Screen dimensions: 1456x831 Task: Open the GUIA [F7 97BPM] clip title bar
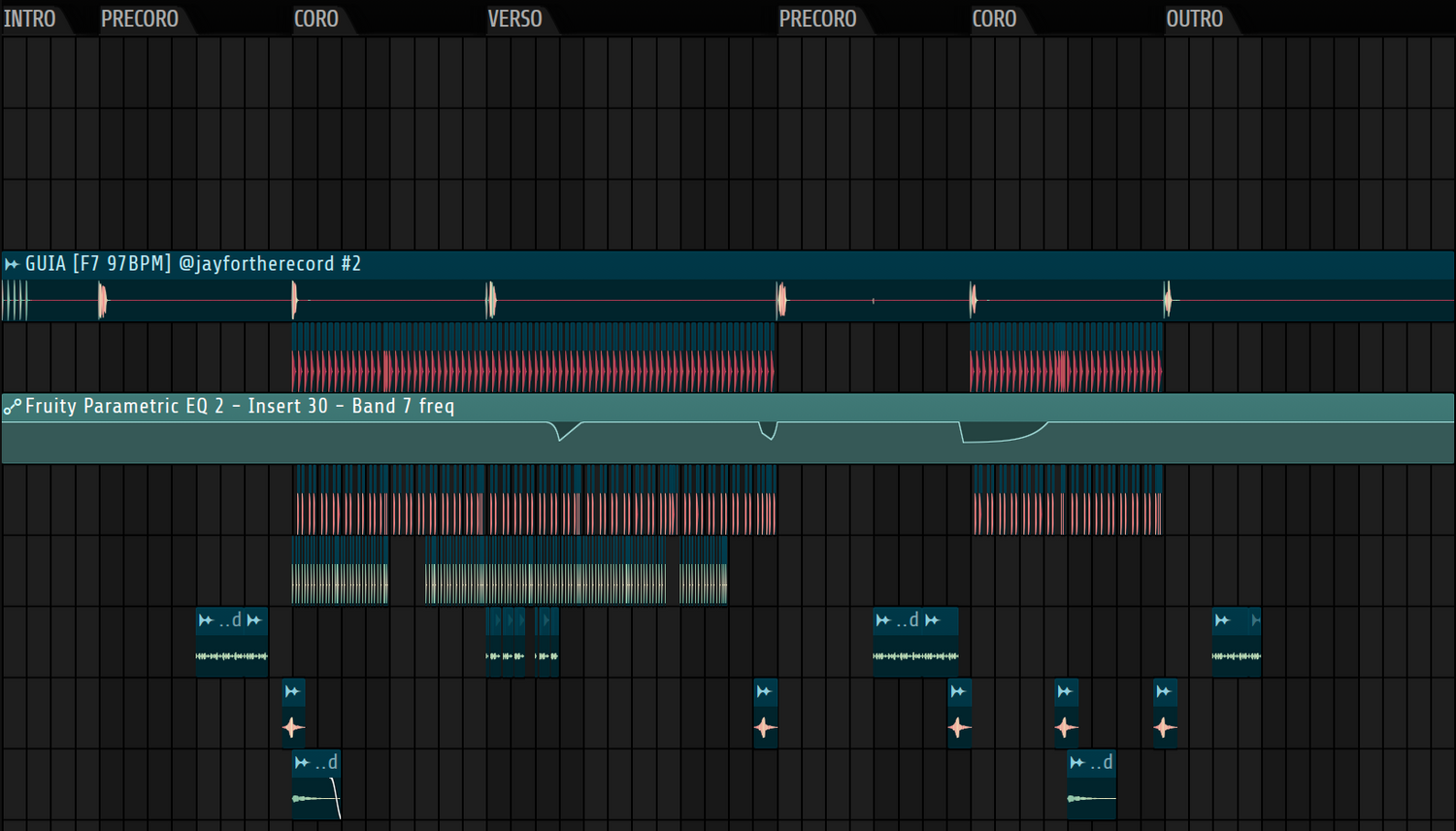pos(193,264)
